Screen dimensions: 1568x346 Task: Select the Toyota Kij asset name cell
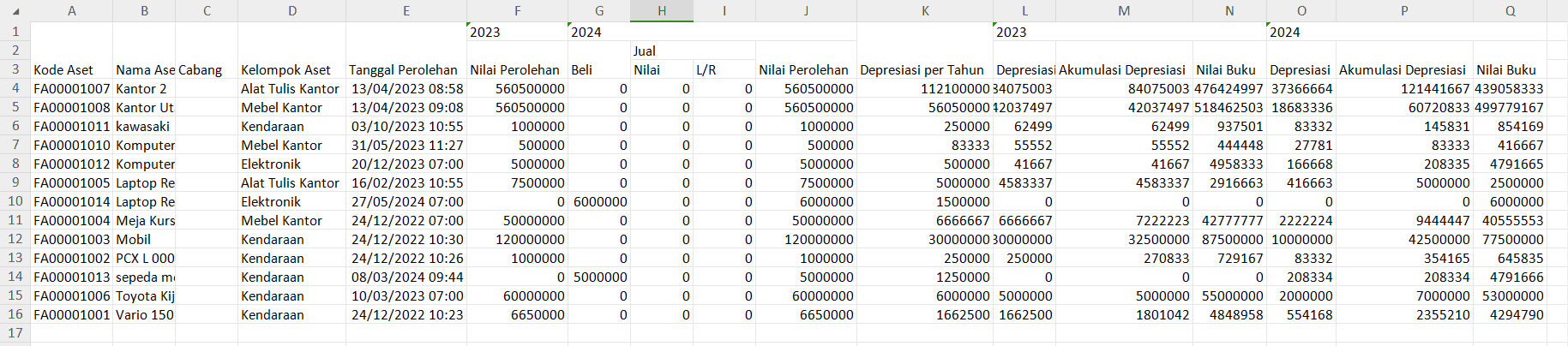[x=143, y=295]
